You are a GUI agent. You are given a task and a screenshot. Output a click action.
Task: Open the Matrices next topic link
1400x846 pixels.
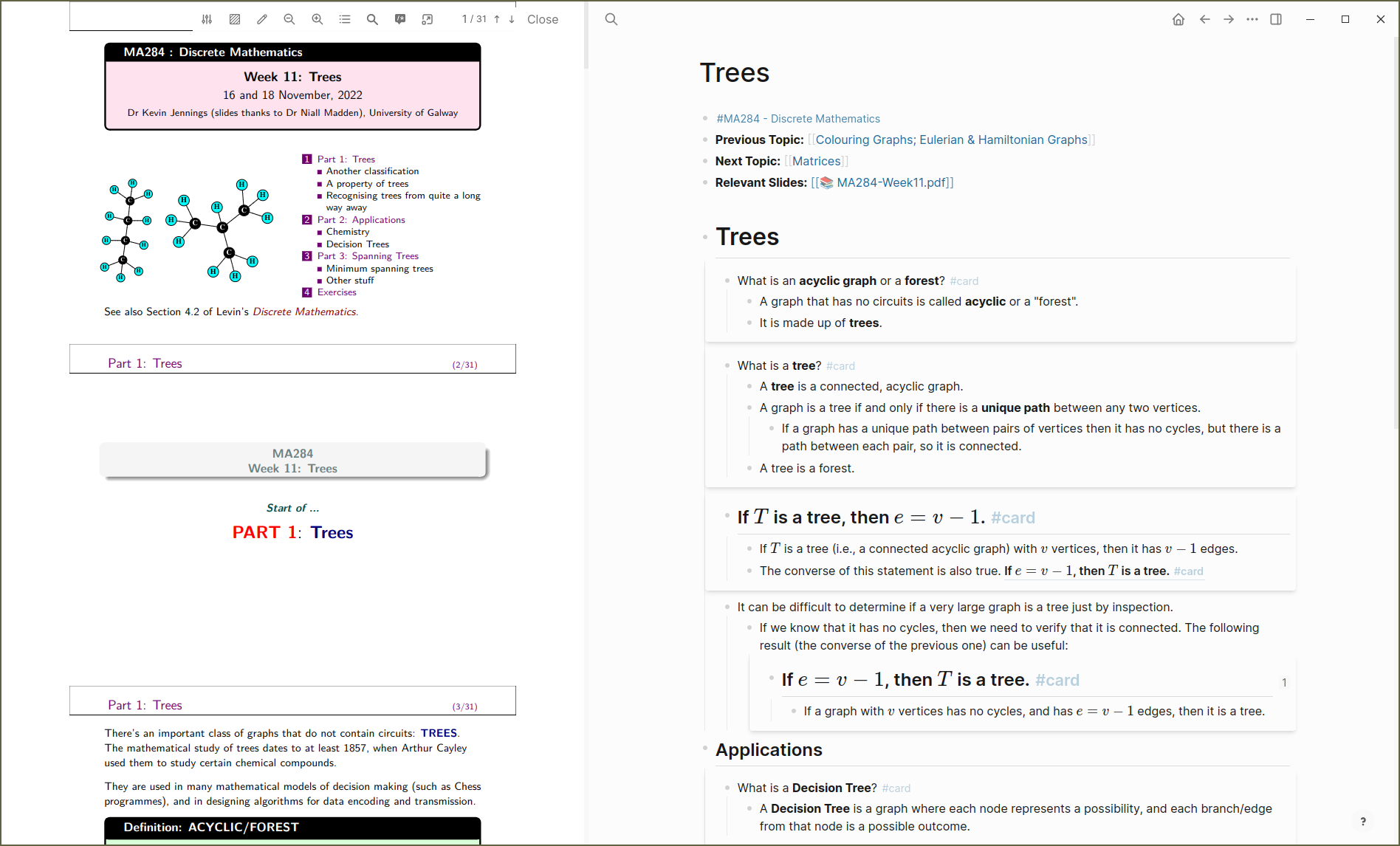[x=816, y=161]
